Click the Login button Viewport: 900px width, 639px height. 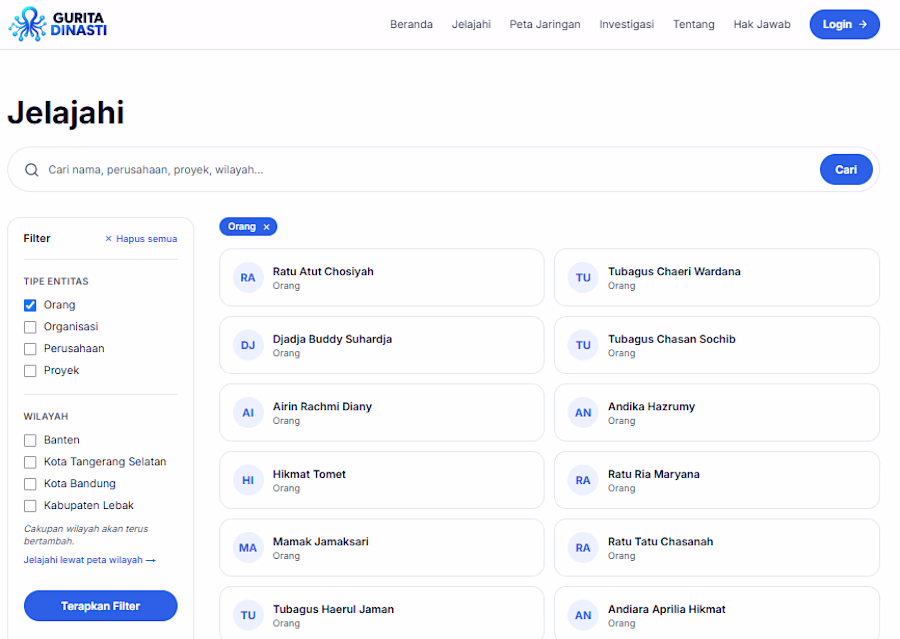844,24
